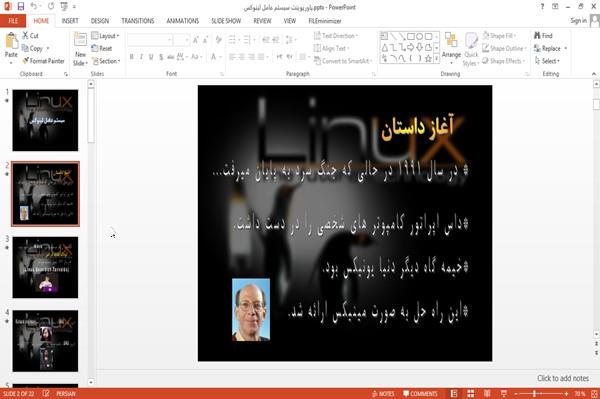The image size is (600, 399).
Task: Open the Section dropdown
Action: coord(106,61)
